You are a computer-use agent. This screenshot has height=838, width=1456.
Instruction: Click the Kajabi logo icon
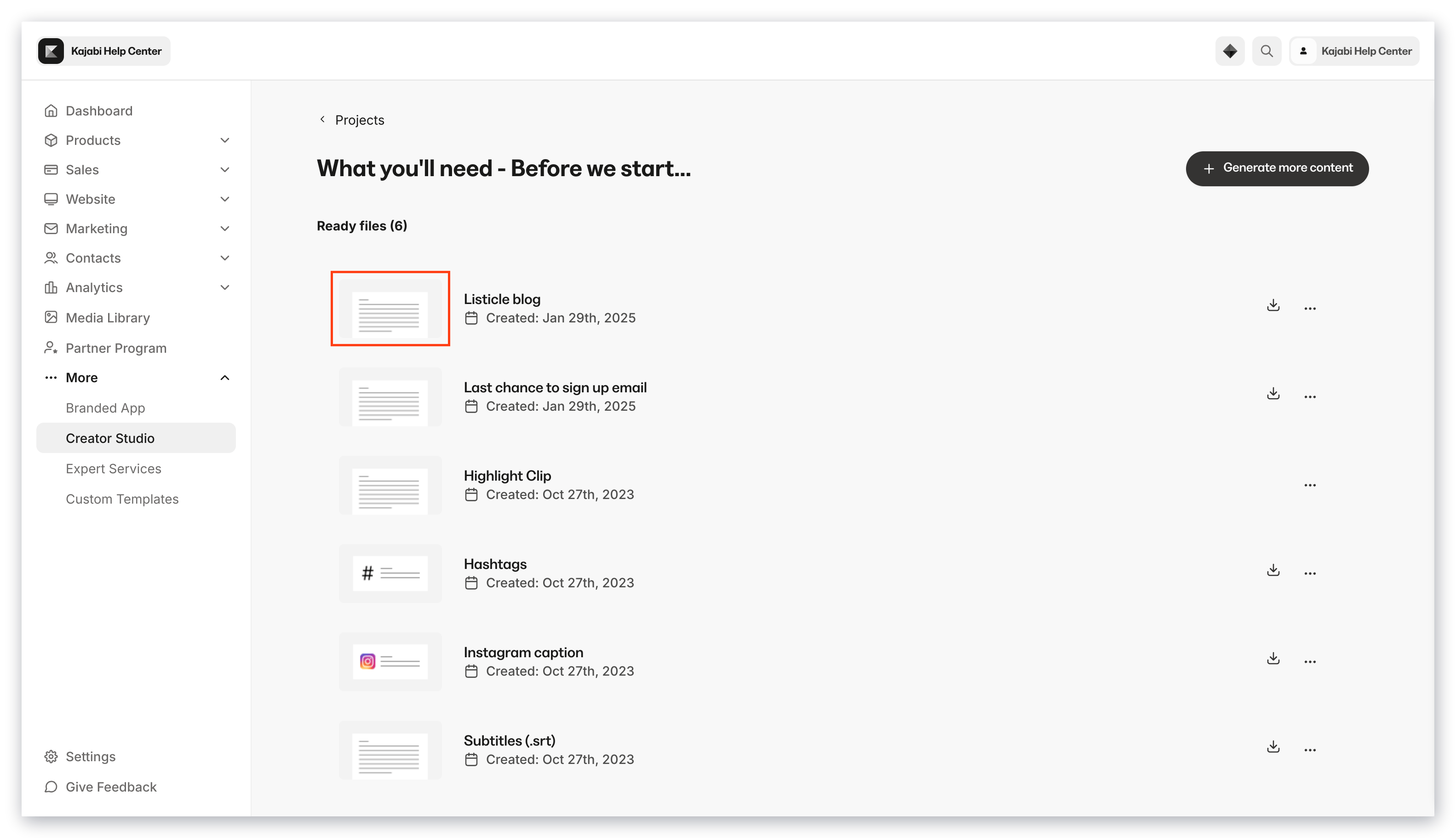pyautogui.click(x=51, y=51)
